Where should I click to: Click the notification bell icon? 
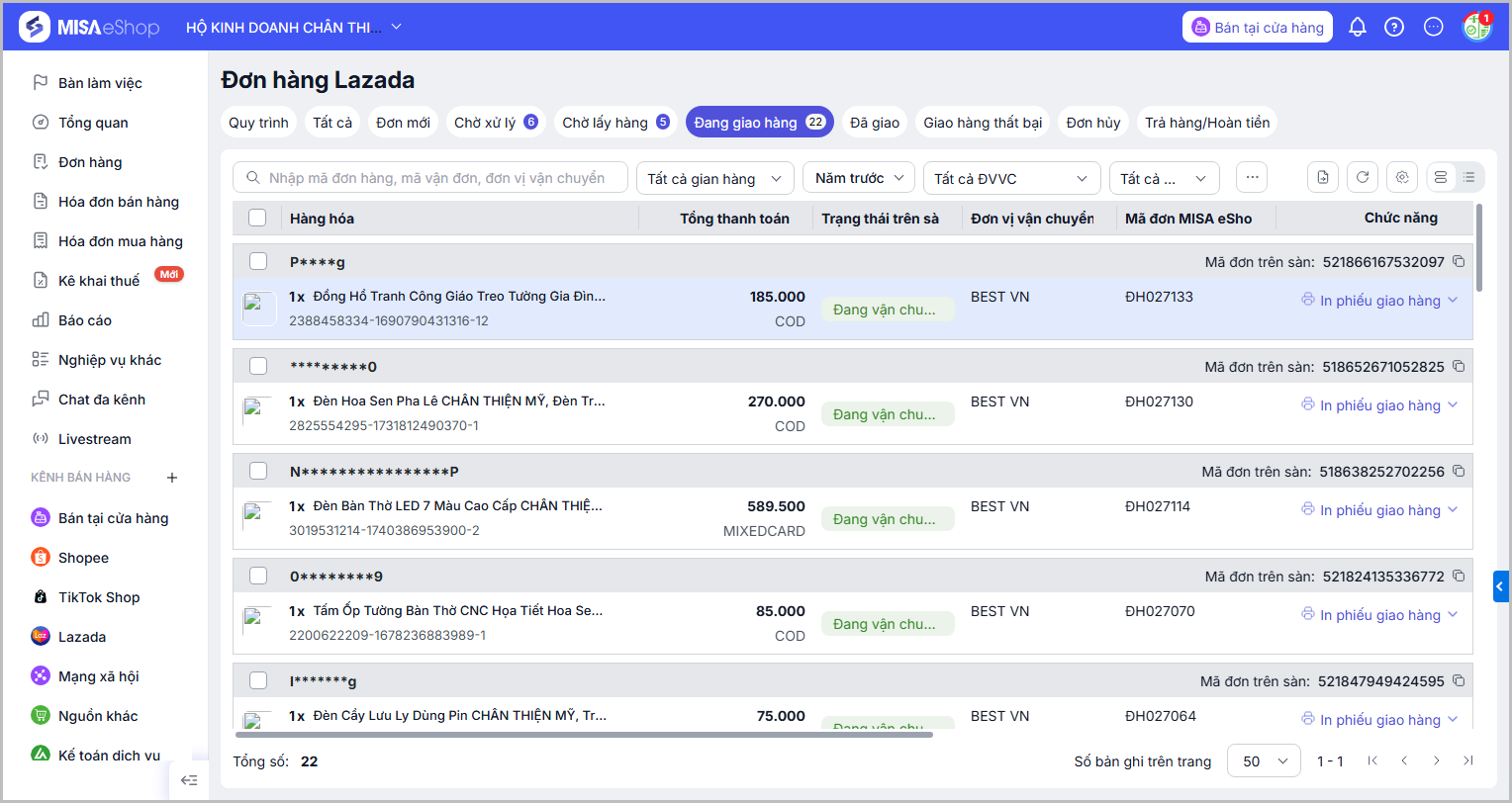[1358, 28]
